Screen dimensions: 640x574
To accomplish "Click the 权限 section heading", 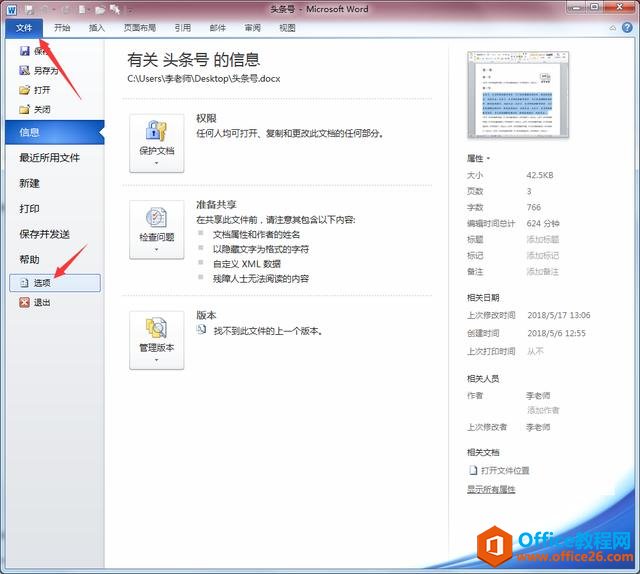I will tap(206, 118).
